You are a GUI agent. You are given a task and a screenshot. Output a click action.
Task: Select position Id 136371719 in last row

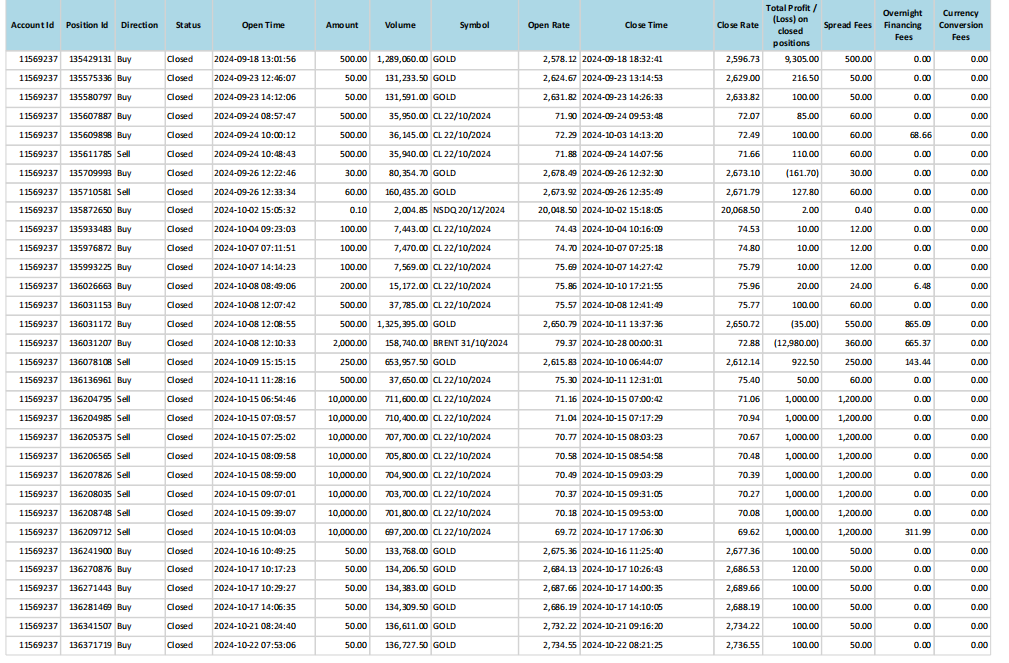[x=90, y=646]
